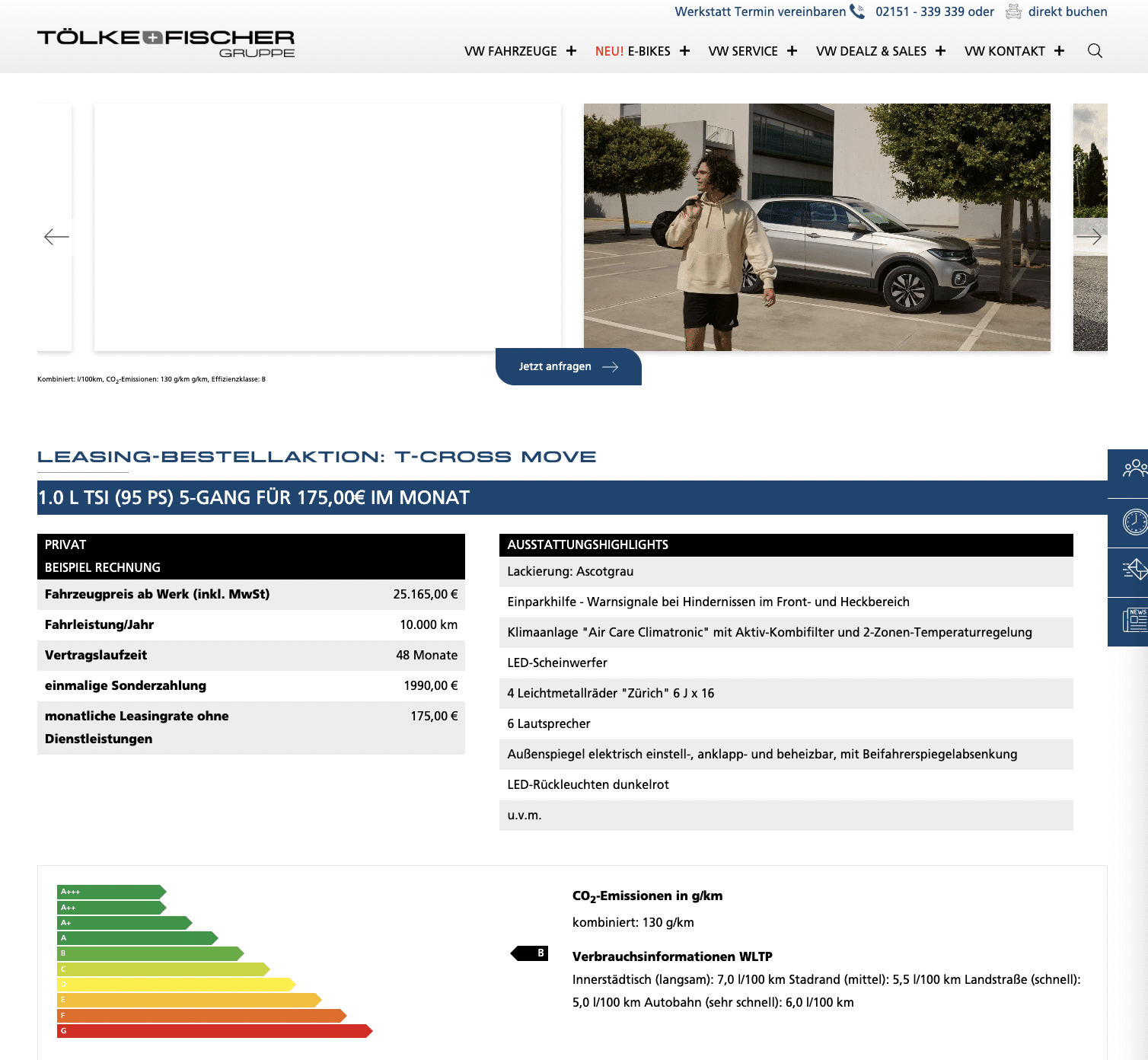This screenshot has height=1060, width=1148.
Task: Click the small 'Kombiniert' emissions caption under slider
Action: (151, 379)
